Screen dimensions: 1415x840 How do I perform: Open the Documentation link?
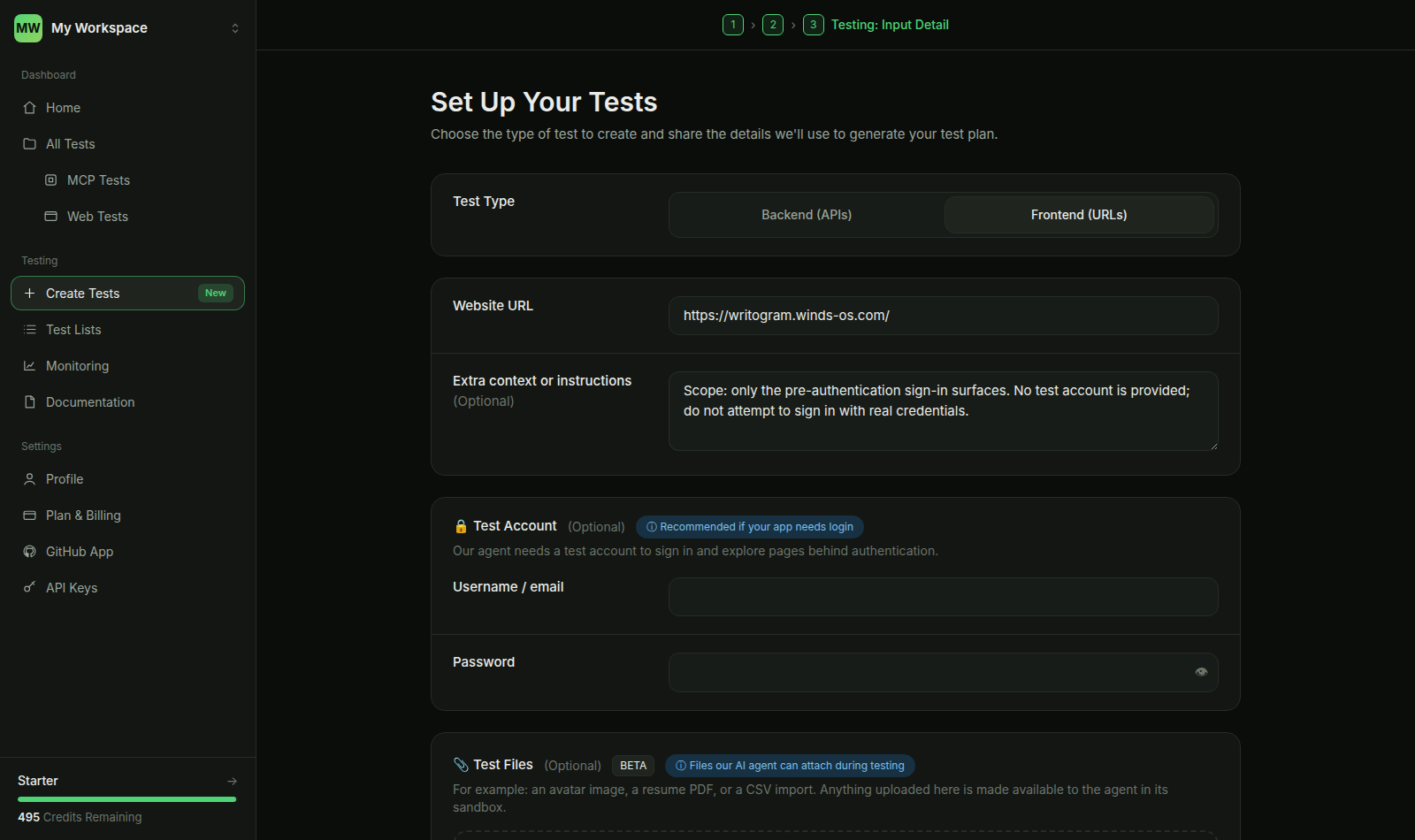pyautogui.click(x=127, y=402)
